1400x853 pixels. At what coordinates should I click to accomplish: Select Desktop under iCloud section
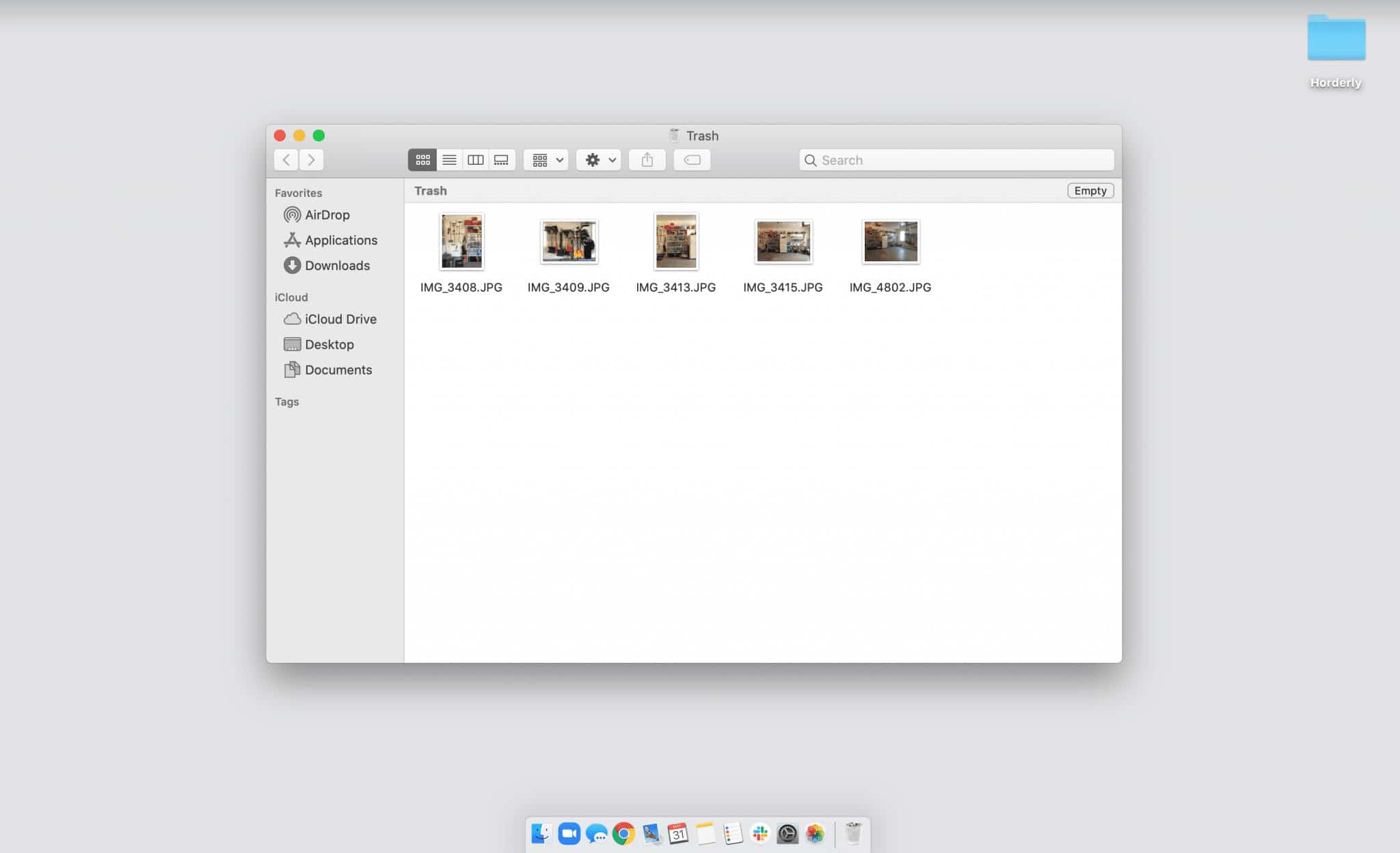click(330, 344)
